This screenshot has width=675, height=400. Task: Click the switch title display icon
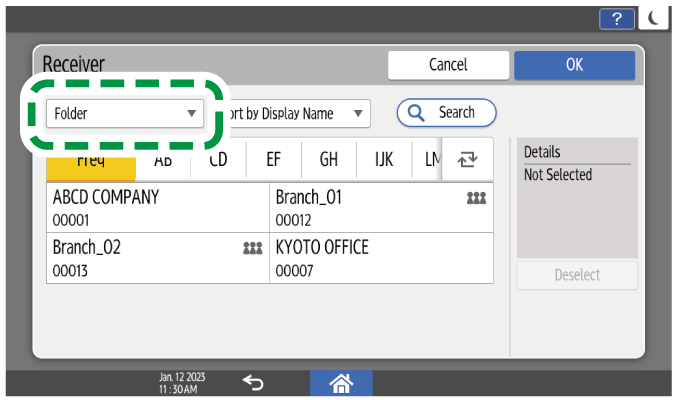click(x=467, y=159)
